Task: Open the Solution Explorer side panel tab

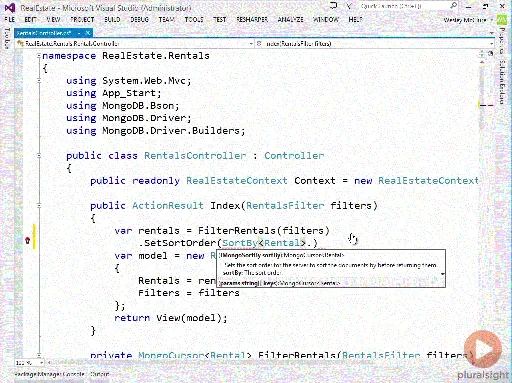Action: pos(502,82)
